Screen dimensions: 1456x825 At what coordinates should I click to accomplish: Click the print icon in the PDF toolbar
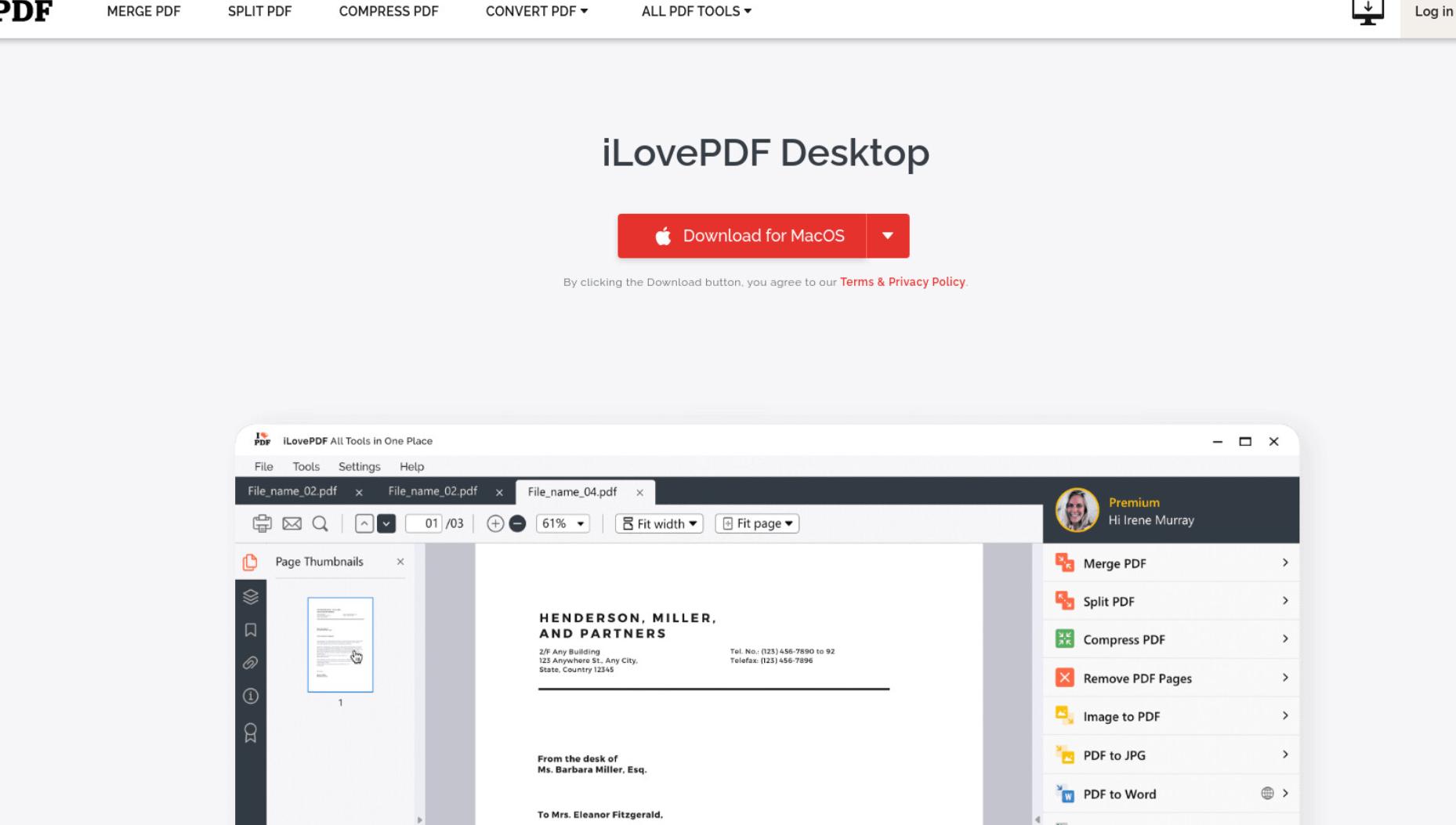tap(262, 523)
